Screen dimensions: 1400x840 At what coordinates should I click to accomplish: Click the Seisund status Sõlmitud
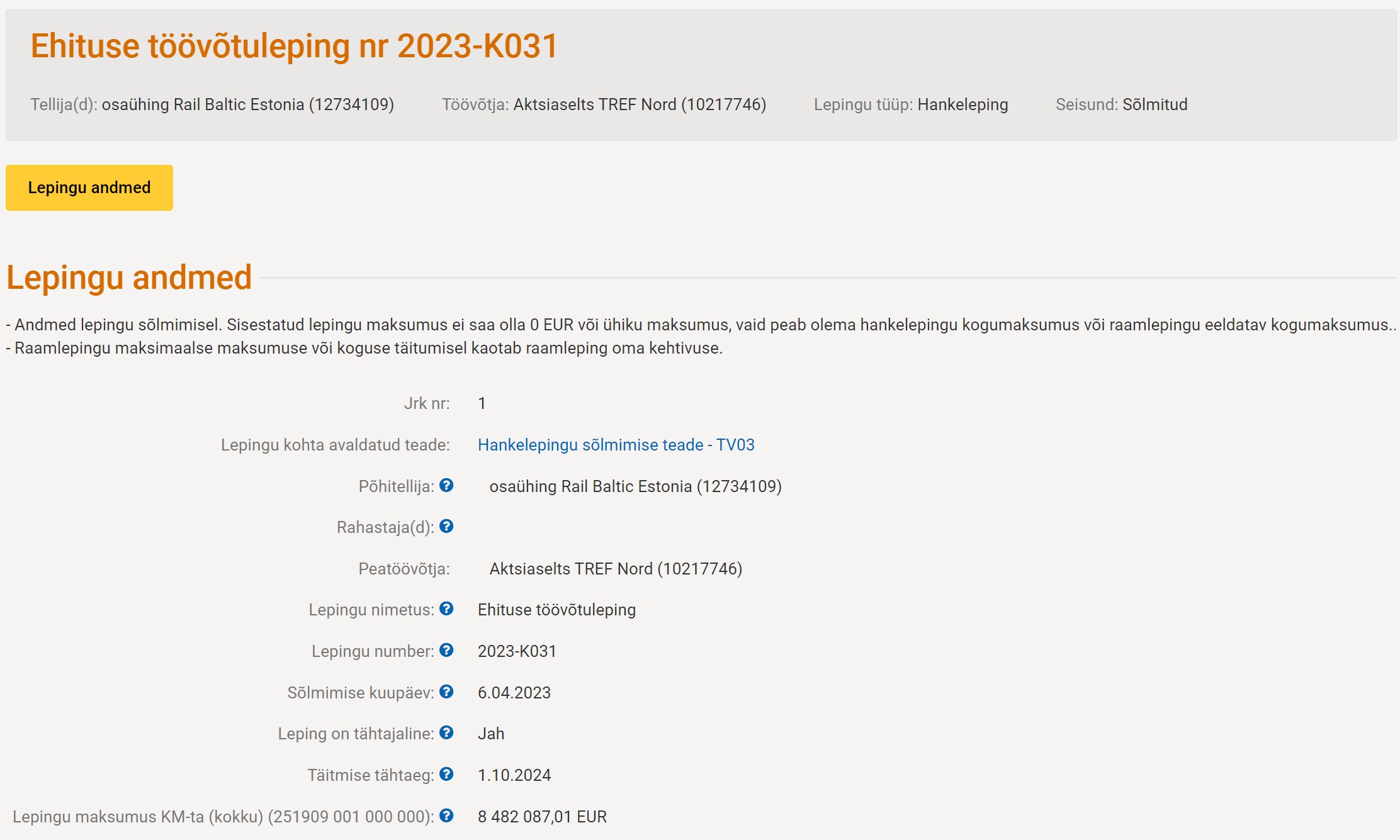[1154, 104]
